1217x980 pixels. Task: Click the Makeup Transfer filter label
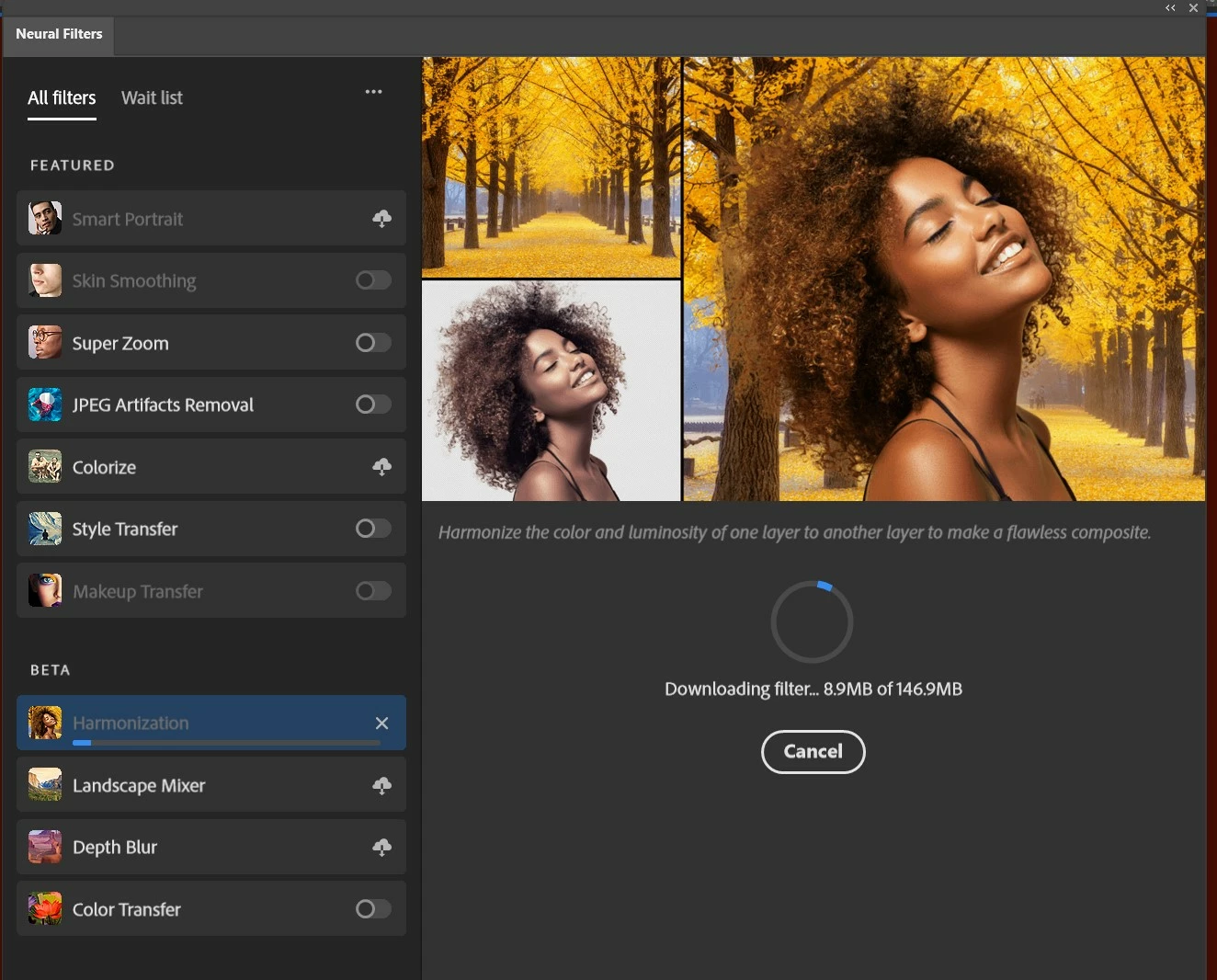138,592
